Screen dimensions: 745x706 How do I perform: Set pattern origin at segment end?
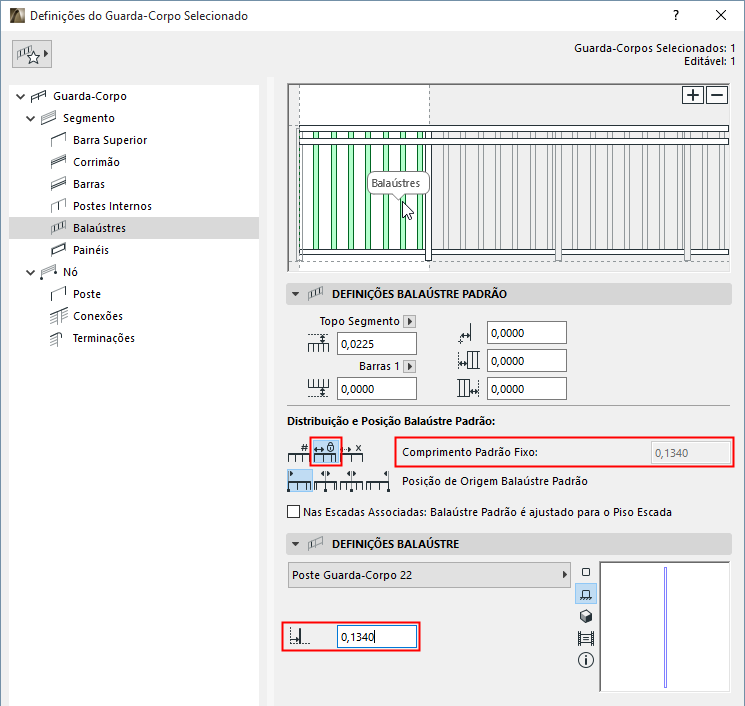click(377, 481)
